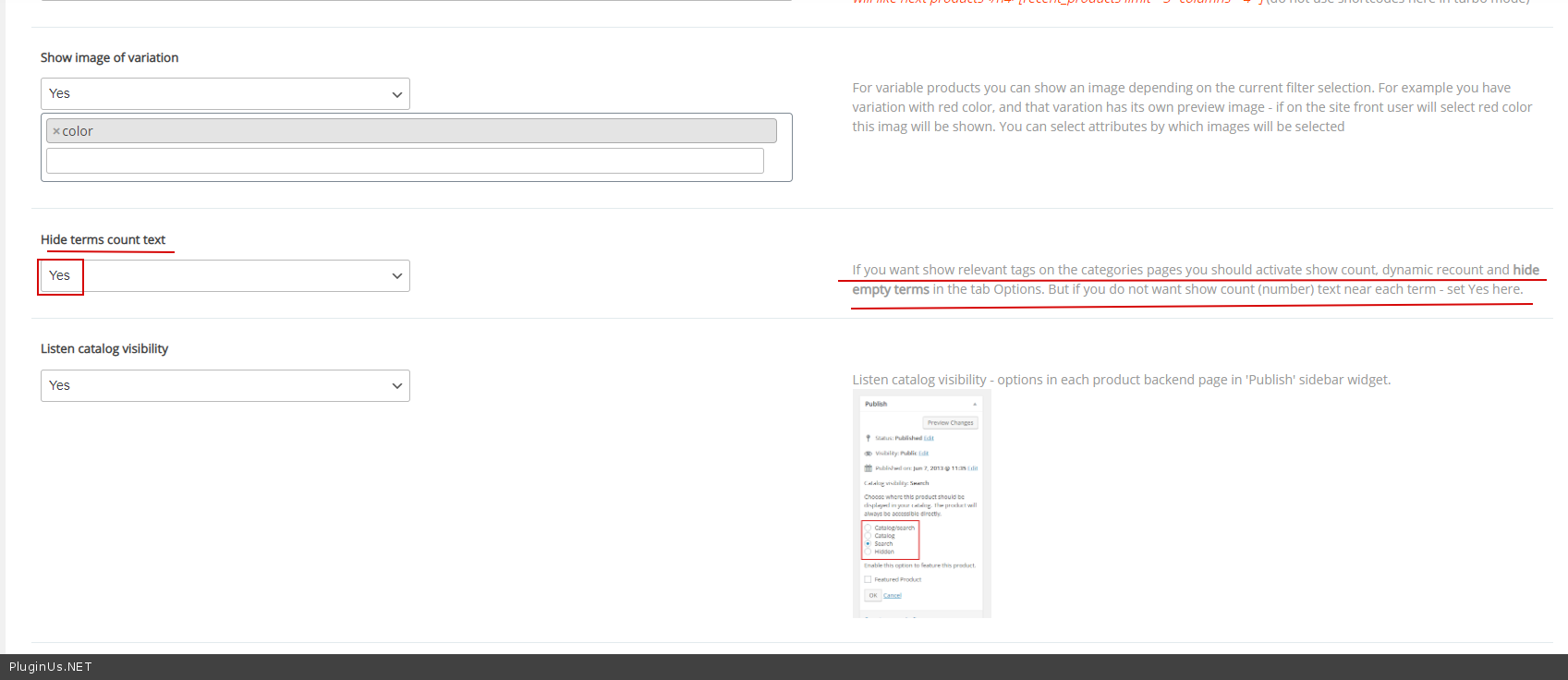Click the empty attribute input below color

(x=405, y=161)
